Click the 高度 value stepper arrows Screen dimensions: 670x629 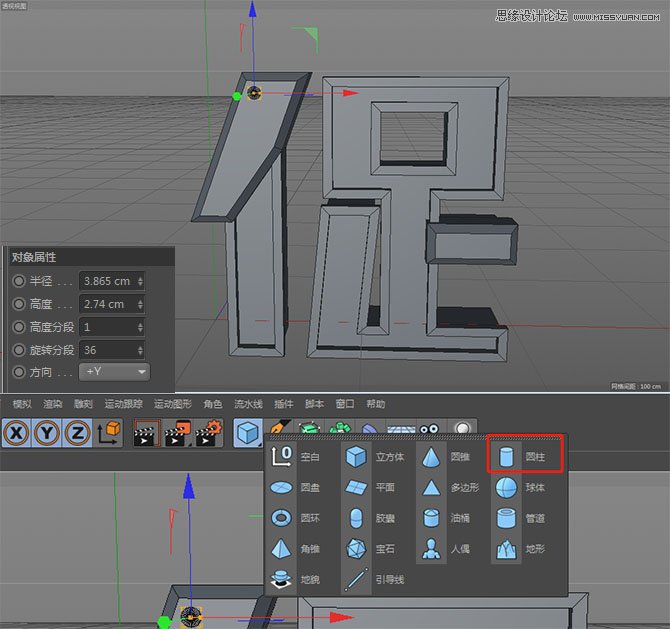pos(140,304)
